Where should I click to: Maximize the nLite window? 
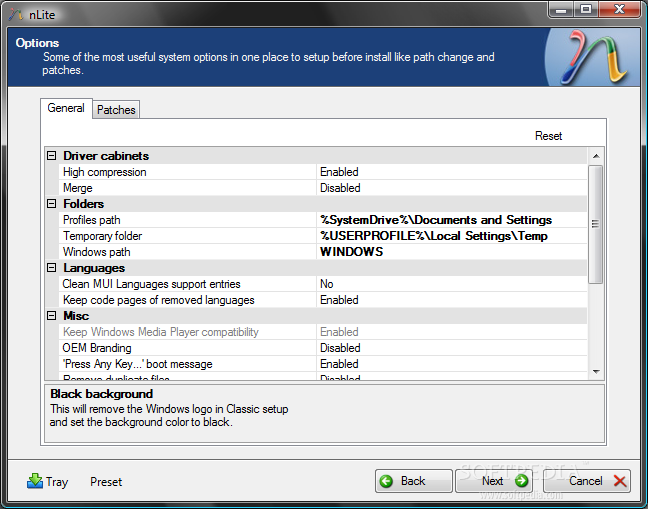[x=586, y=9]
